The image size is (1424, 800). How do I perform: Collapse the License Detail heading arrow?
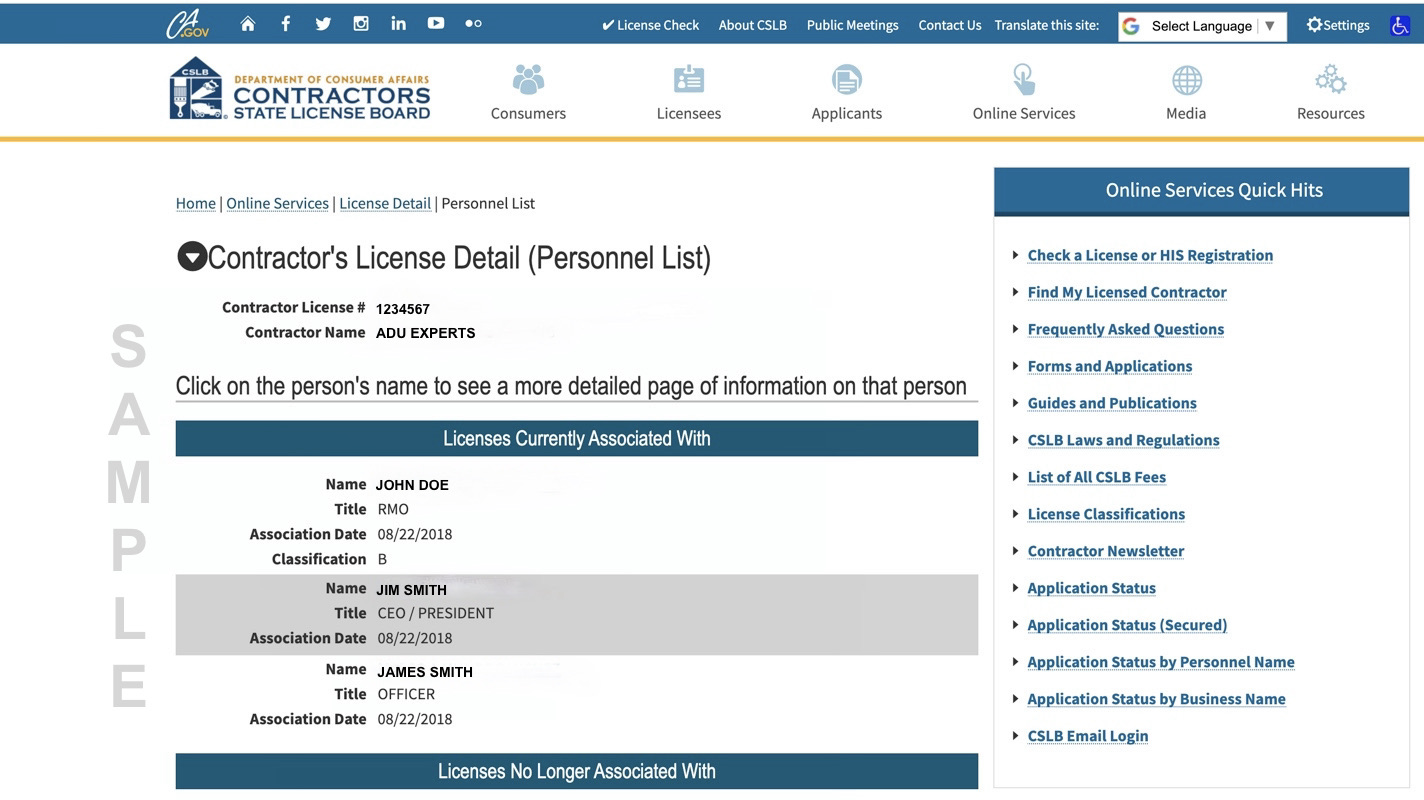pyautogui.click(x=191, y=257)
